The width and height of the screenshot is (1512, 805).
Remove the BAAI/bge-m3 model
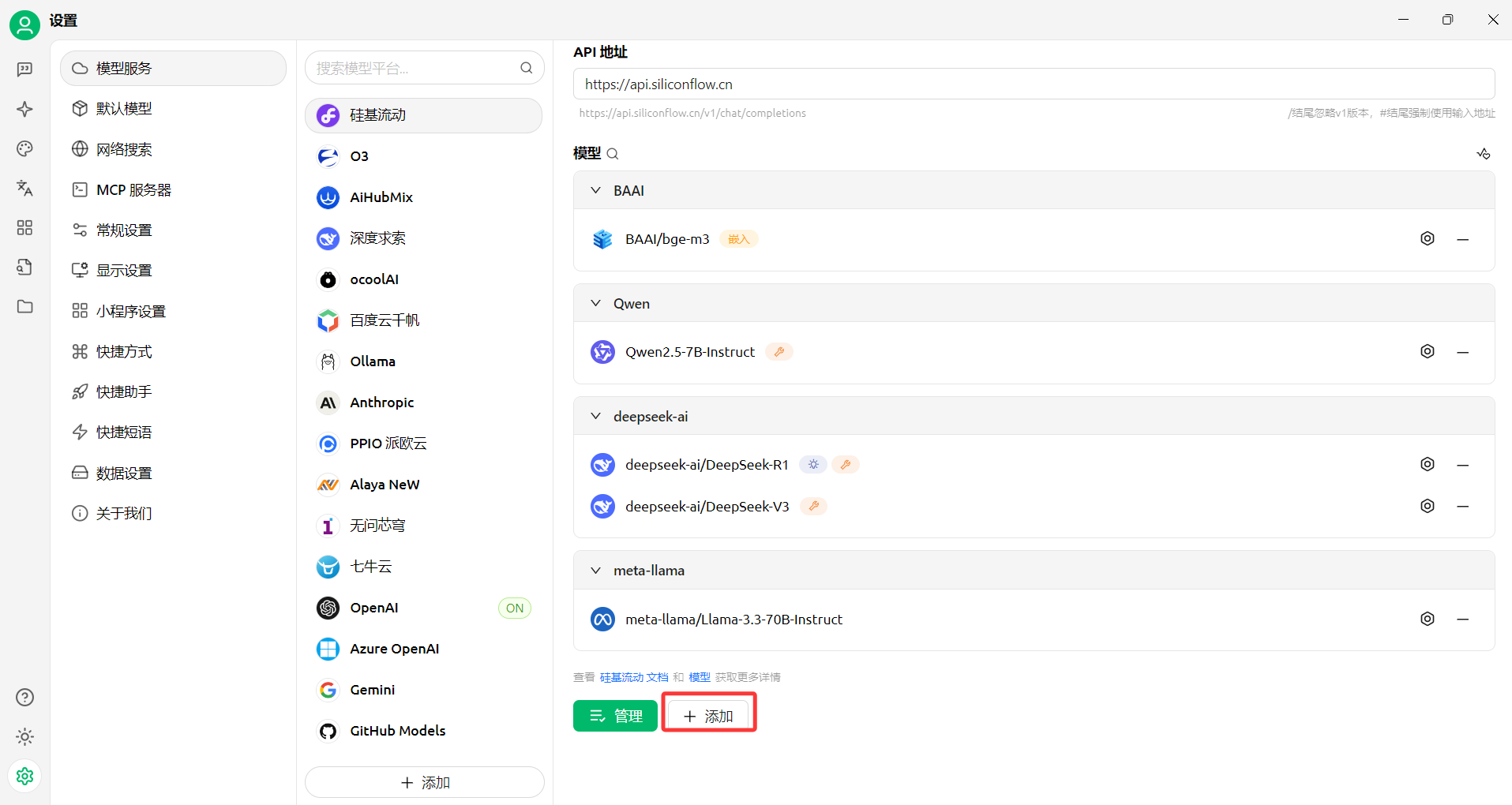pos(1462,239)
